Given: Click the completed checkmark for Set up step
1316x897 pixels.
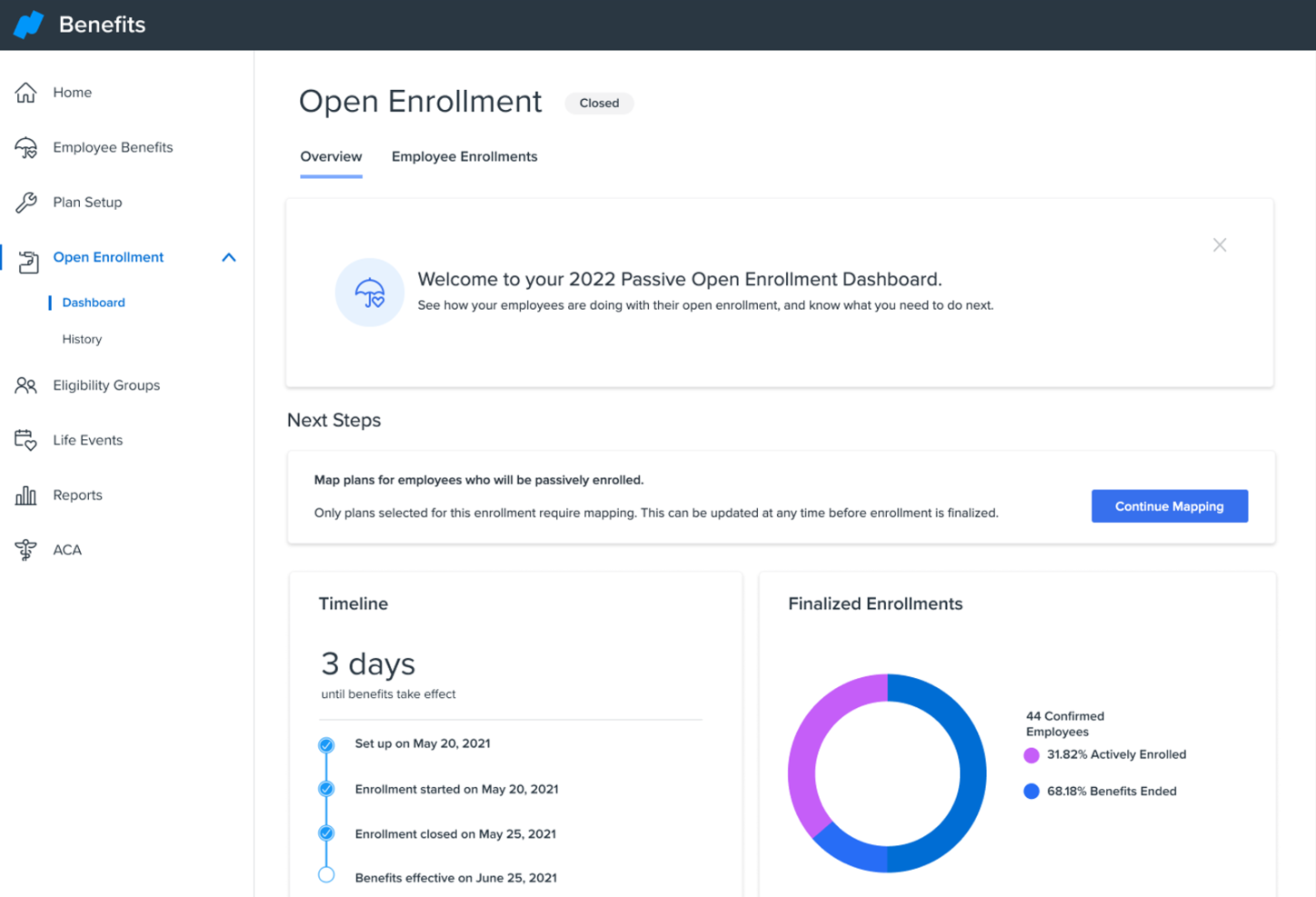Looking at the screenshot, I should point(326,743).
